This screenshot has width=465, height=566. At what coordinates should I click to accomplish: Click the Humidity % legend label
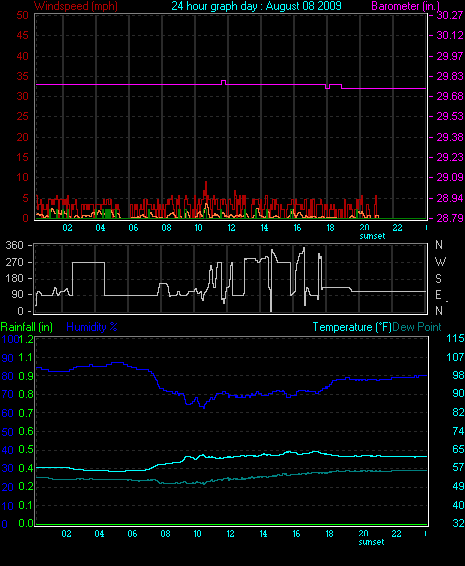92,327
